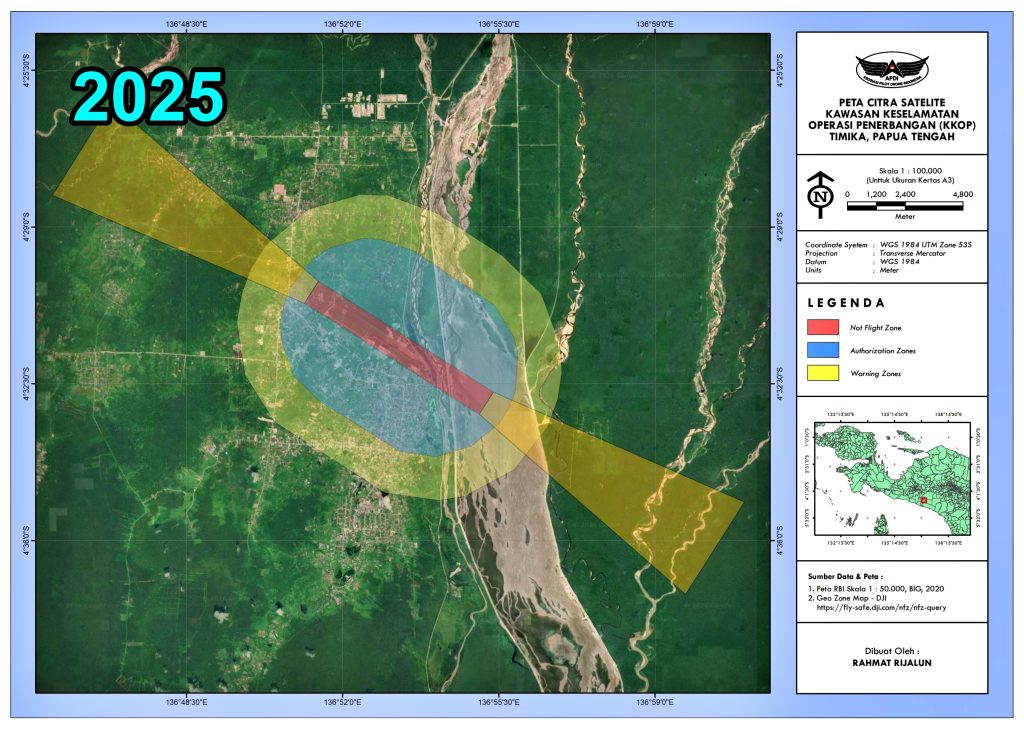The width and height of the screenshot is (1024, 729).
Task: Select the yellow Warning Zones swatch
Action: 822,373
